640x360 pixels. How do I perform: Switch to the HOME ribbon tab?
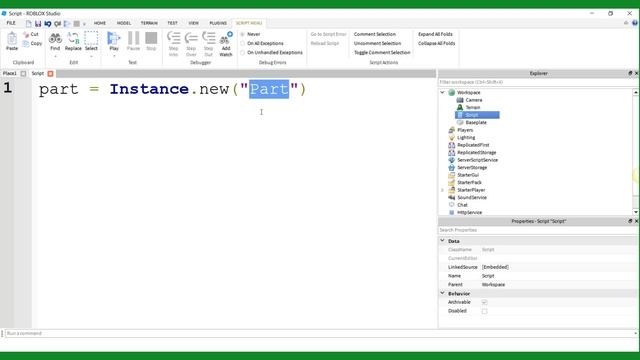[x=100, y=23]
